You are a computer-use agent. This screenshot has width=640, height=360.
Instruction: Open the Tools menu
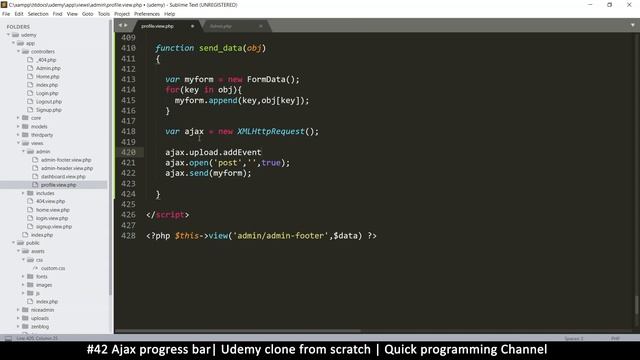pos(104,14)
